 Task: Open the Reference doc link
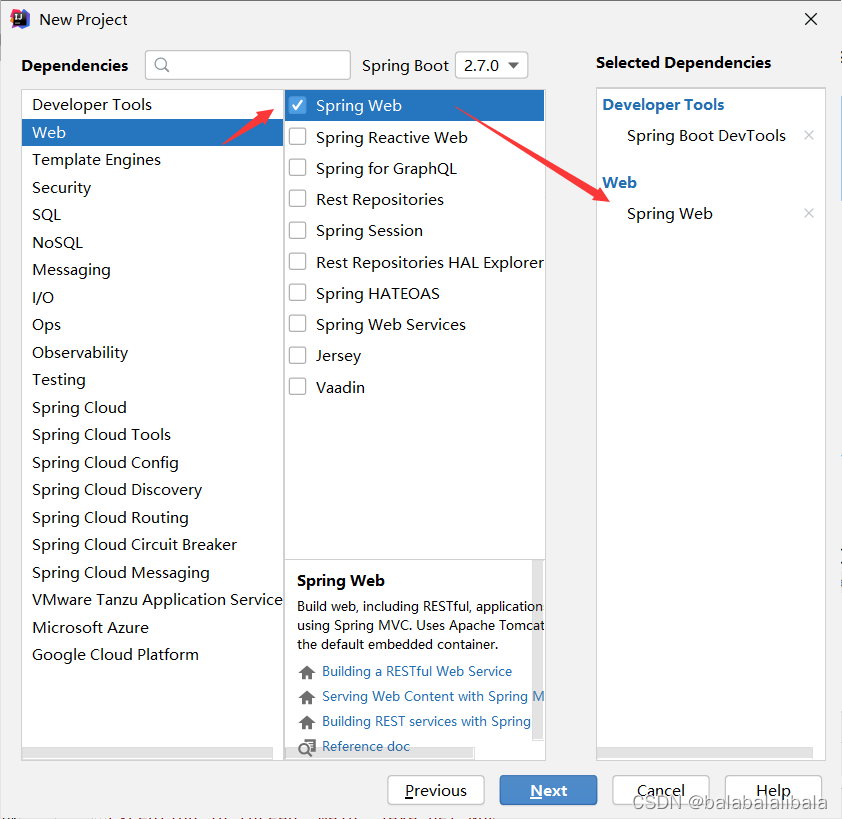tap(366, 746)
